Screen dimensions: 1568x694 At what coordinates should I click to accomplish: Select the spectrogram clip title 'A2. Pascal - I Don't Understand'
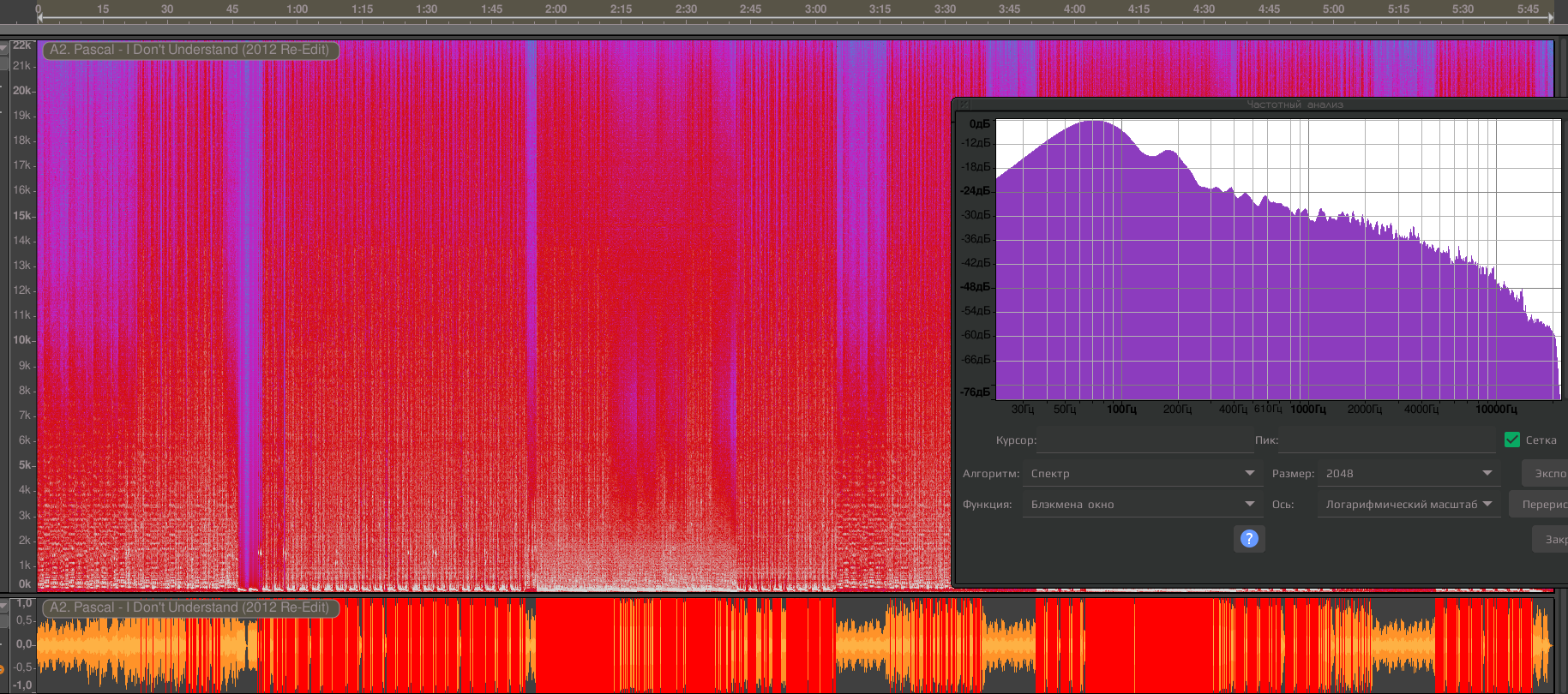coord(190,50)
